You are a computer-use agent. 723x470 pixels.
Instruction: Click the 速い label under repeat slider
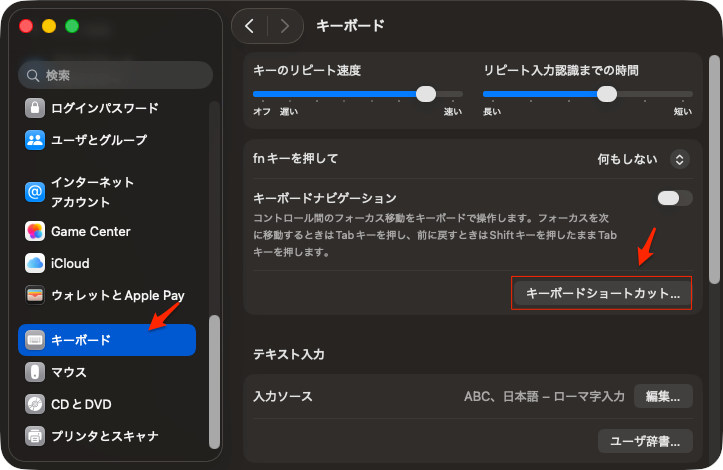[x=453, y=112]
